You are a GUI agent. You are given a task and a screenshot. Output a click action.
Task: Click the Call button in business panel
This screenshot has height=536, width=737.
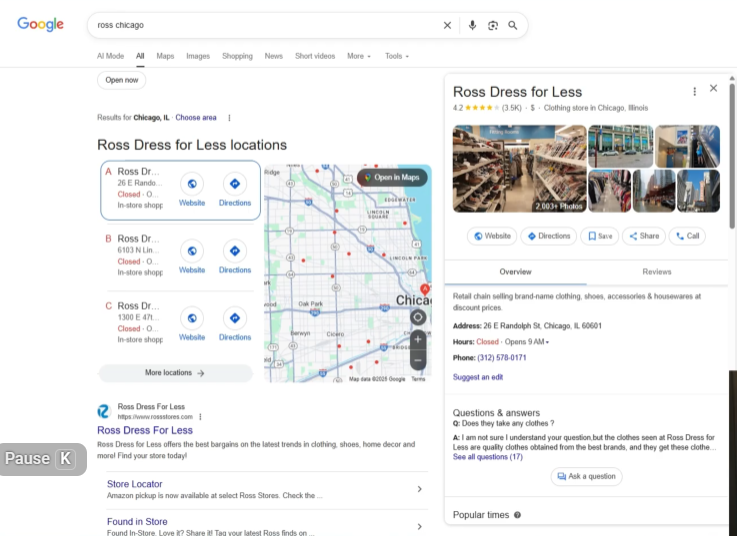[x=687, y=236]
